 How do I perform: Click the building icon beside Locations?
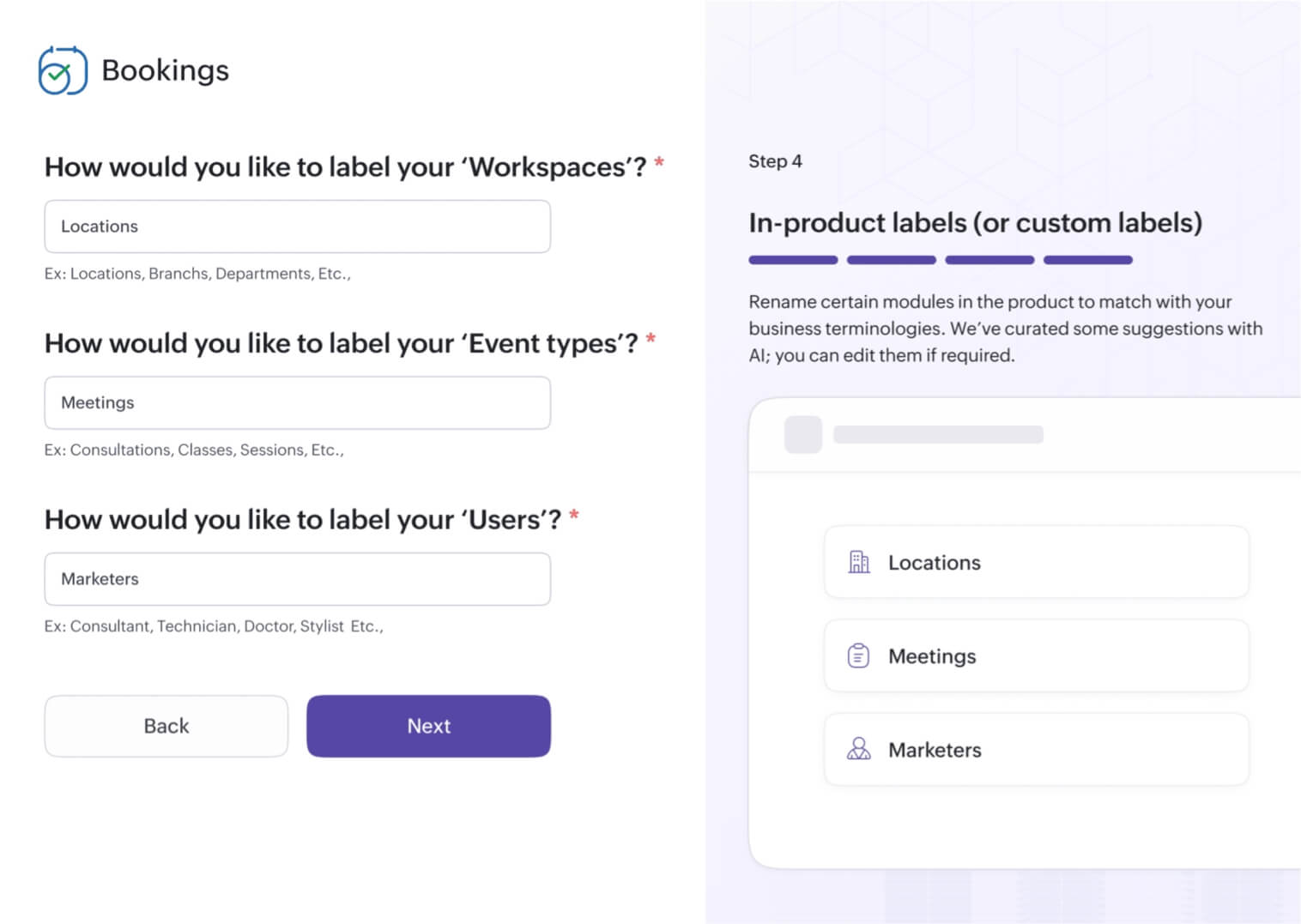858,562
